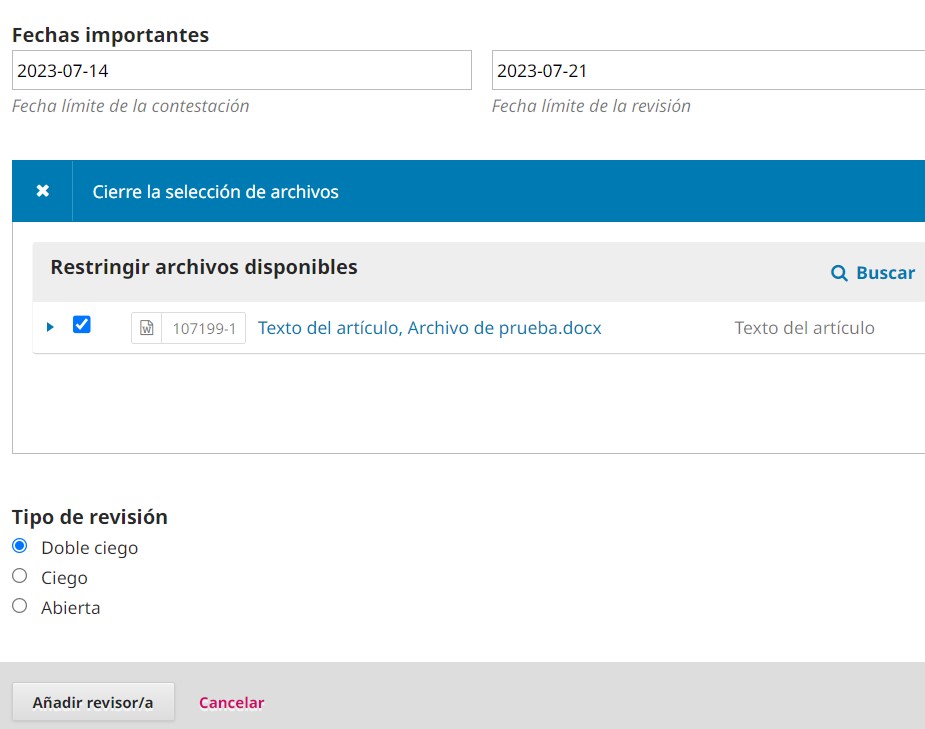Choose the Abierta review option
Screen dimensions: 925x729
19,606
